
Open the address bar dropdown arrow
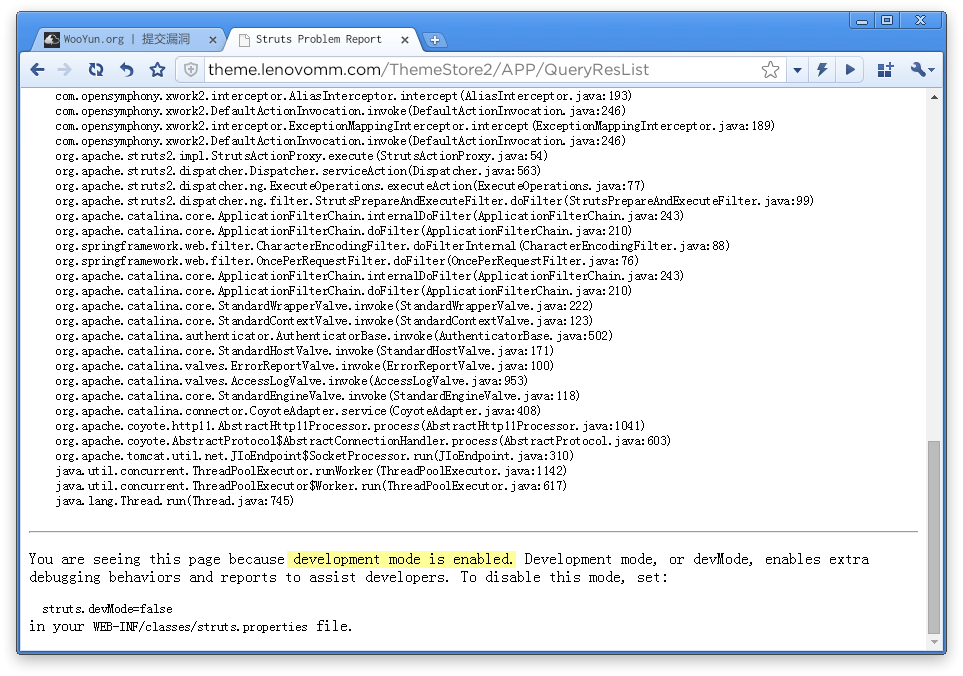click(797, 70)
